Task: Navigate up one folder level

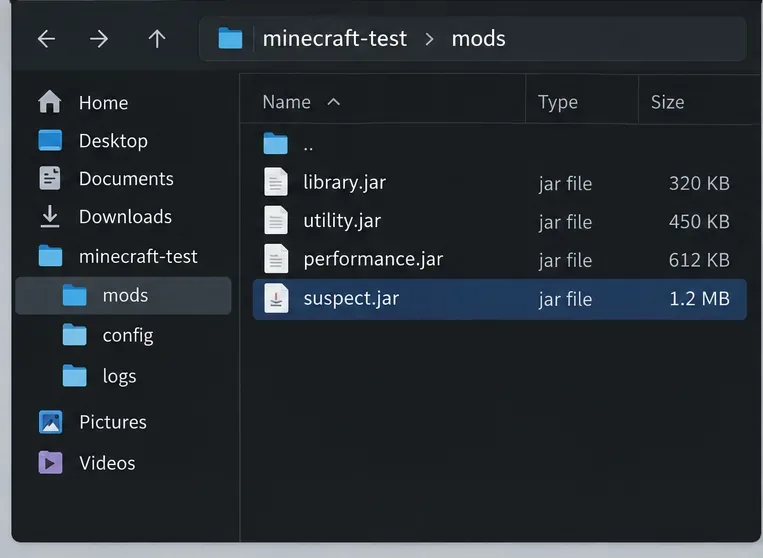Action: click(157, 39)
